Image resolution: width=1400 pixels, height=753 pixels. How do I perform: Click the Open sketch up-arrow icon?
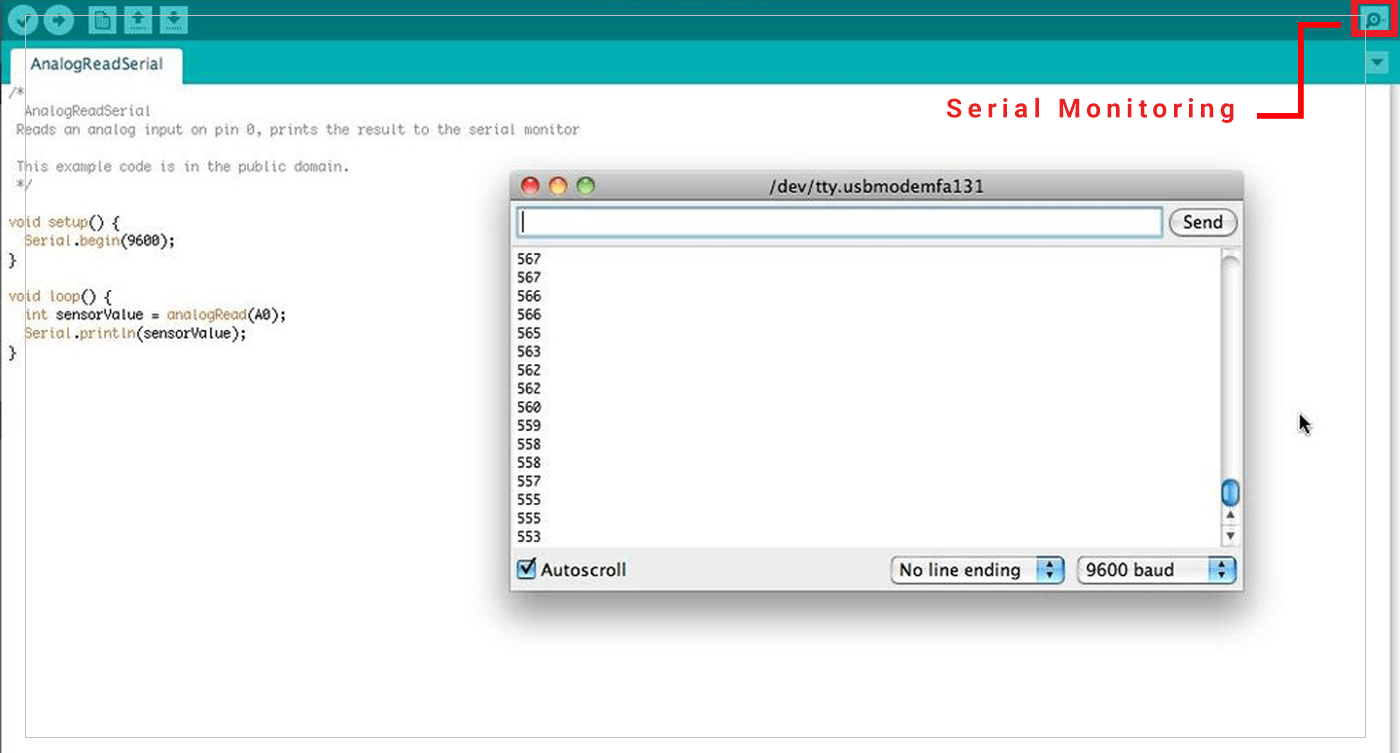tap(137, 19)
